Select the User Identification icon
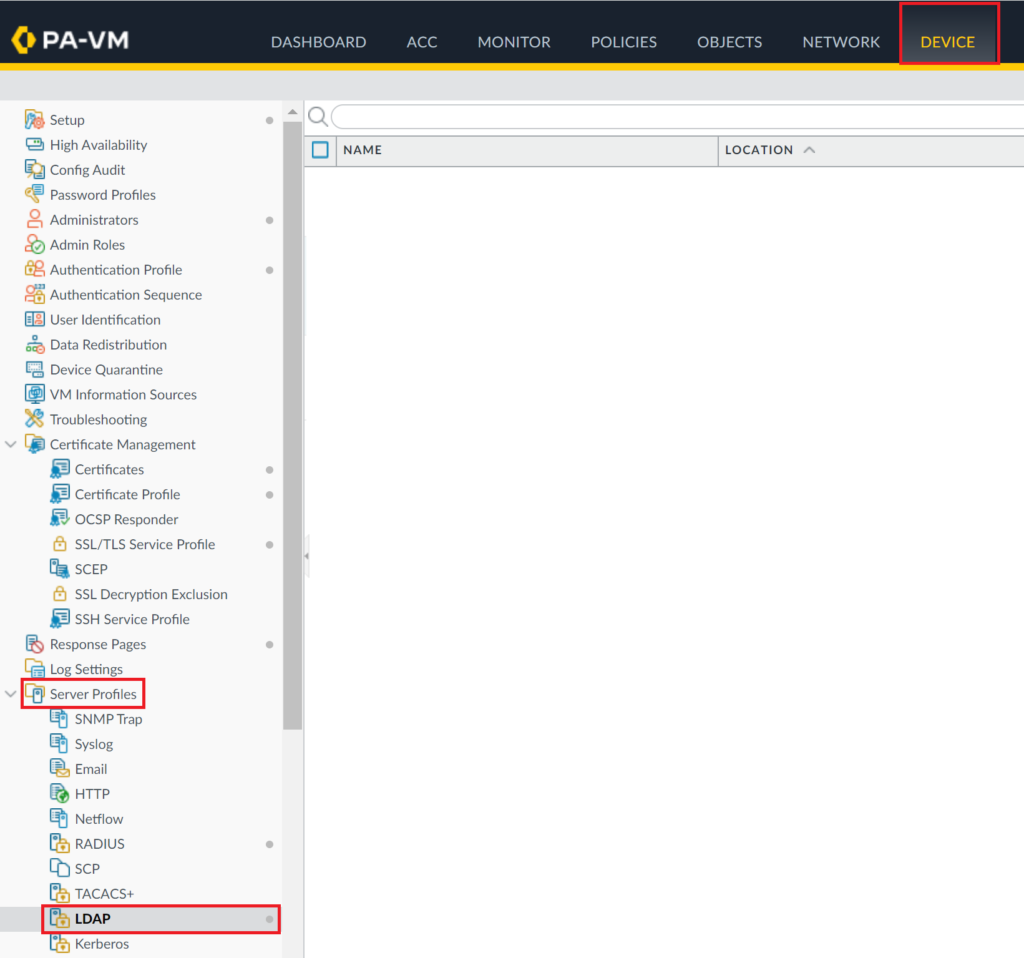 pos(36,319)
